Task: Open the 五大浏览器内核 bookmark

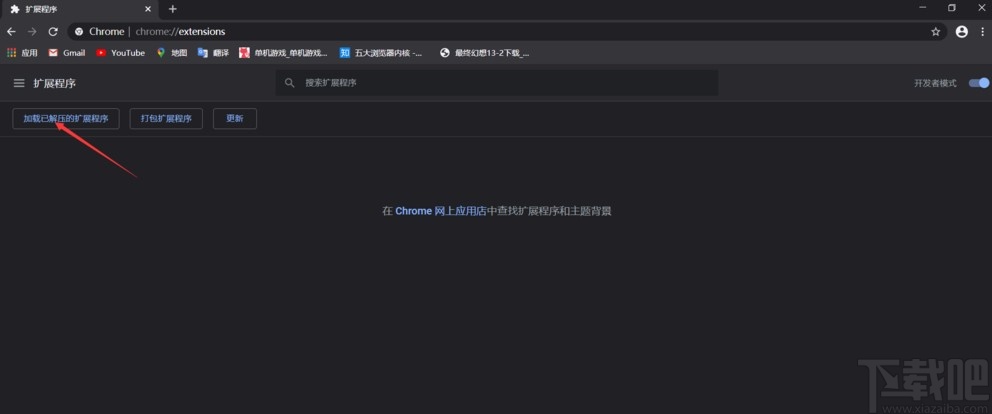Action: (x=381, y=53)
